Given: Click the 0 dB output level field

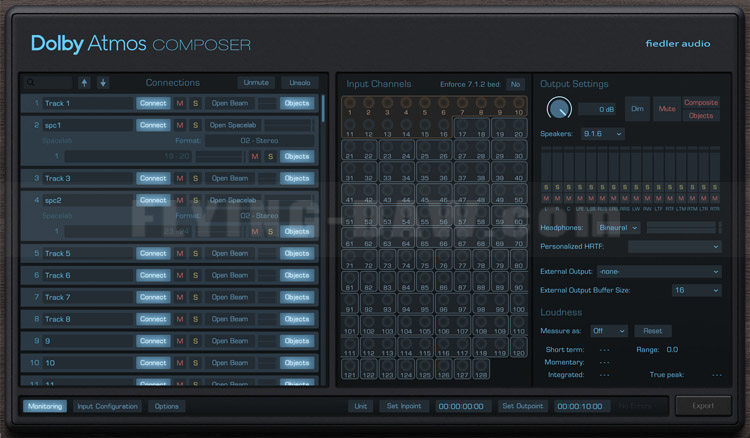Looking at the screenshot, I should click(x=597, y=109).
